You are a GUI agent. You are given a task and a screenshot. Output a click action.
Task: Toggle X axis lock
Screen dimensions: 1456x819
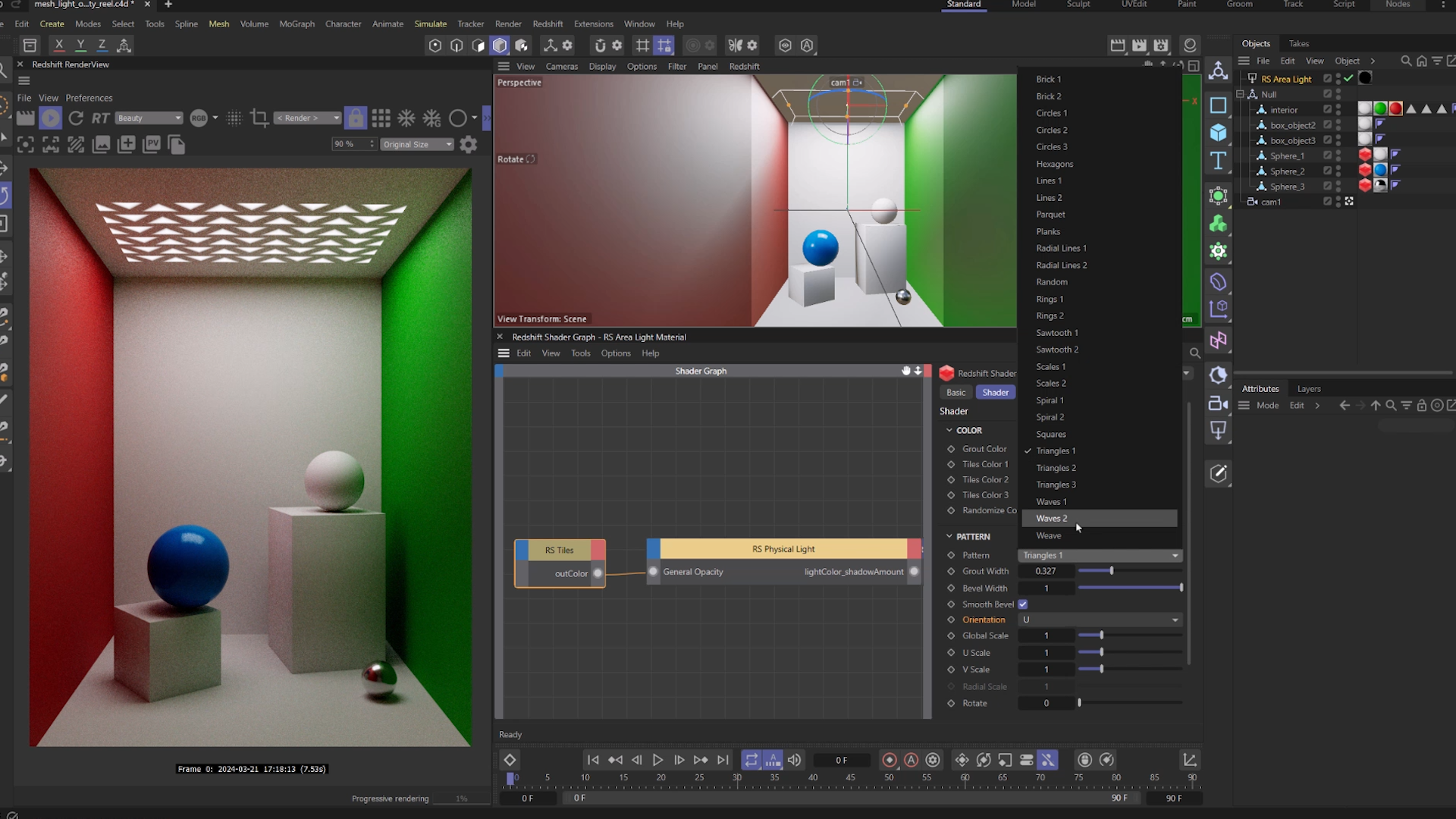[x=59, y=45]
